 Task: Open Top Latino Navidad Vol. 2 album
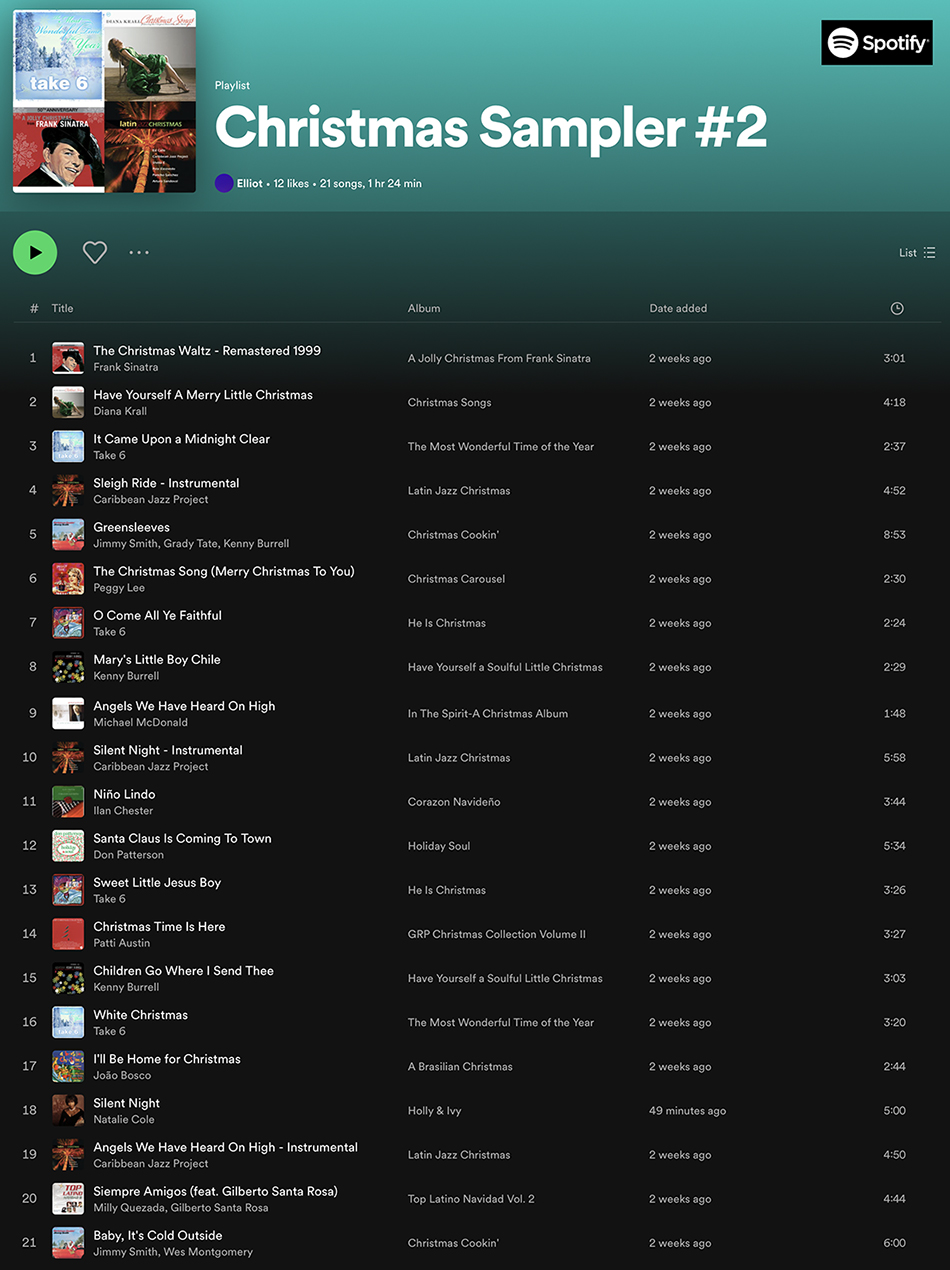471,1198
